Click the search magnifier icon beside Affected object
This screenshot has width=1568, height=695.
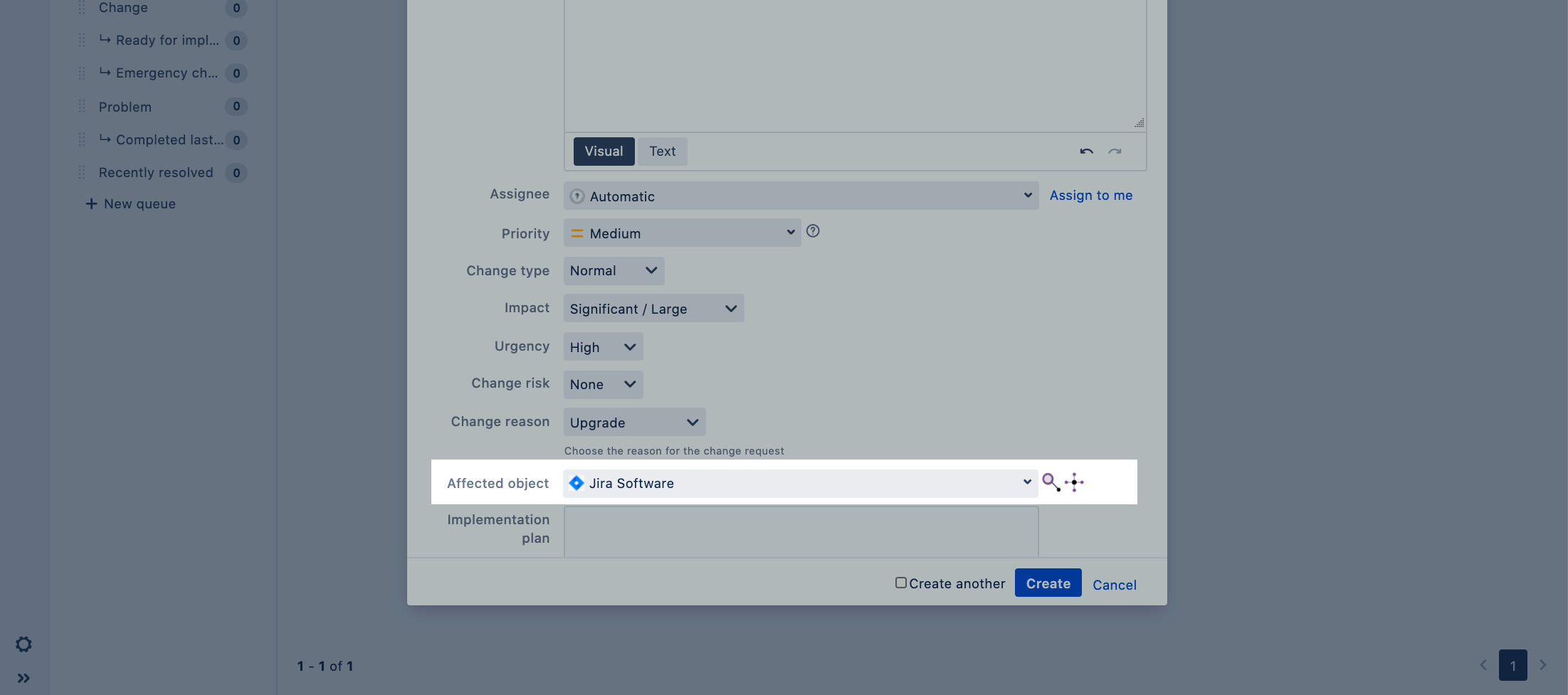pyautogui.click(x=1051, y=482)
